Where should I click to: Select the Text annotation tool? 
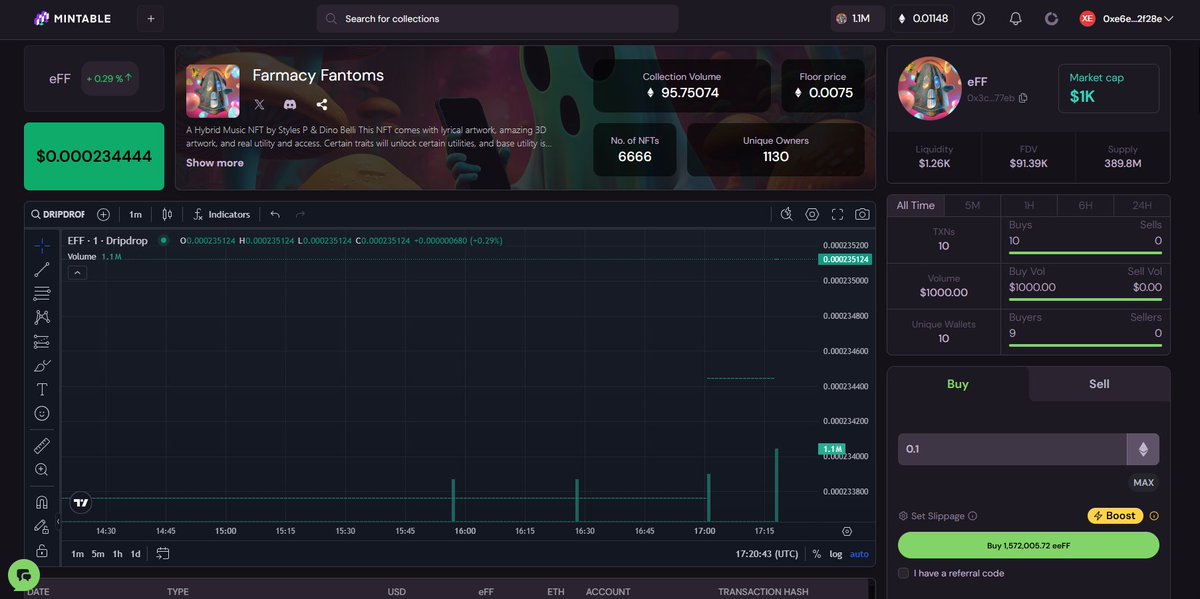[42, 389]
